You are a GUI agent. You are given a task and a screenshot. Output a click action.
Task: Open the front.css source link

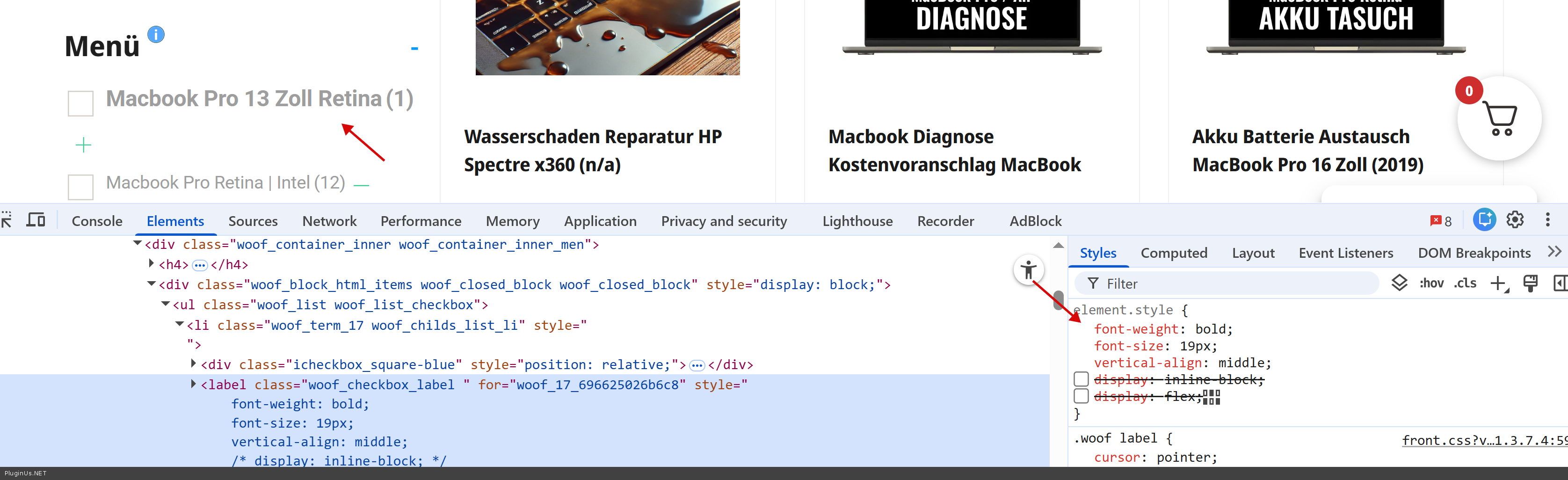click(1485, 440)
